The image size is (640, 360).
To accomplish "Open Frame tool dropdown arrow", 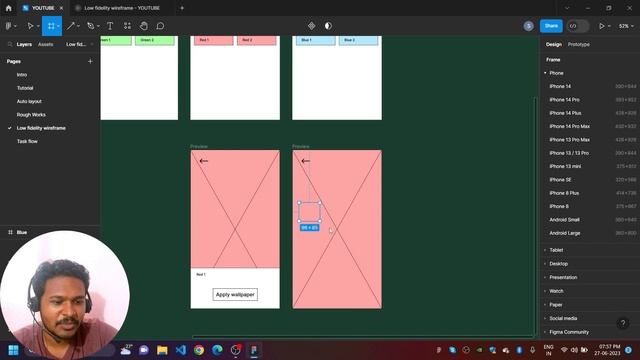I will 58,26.
